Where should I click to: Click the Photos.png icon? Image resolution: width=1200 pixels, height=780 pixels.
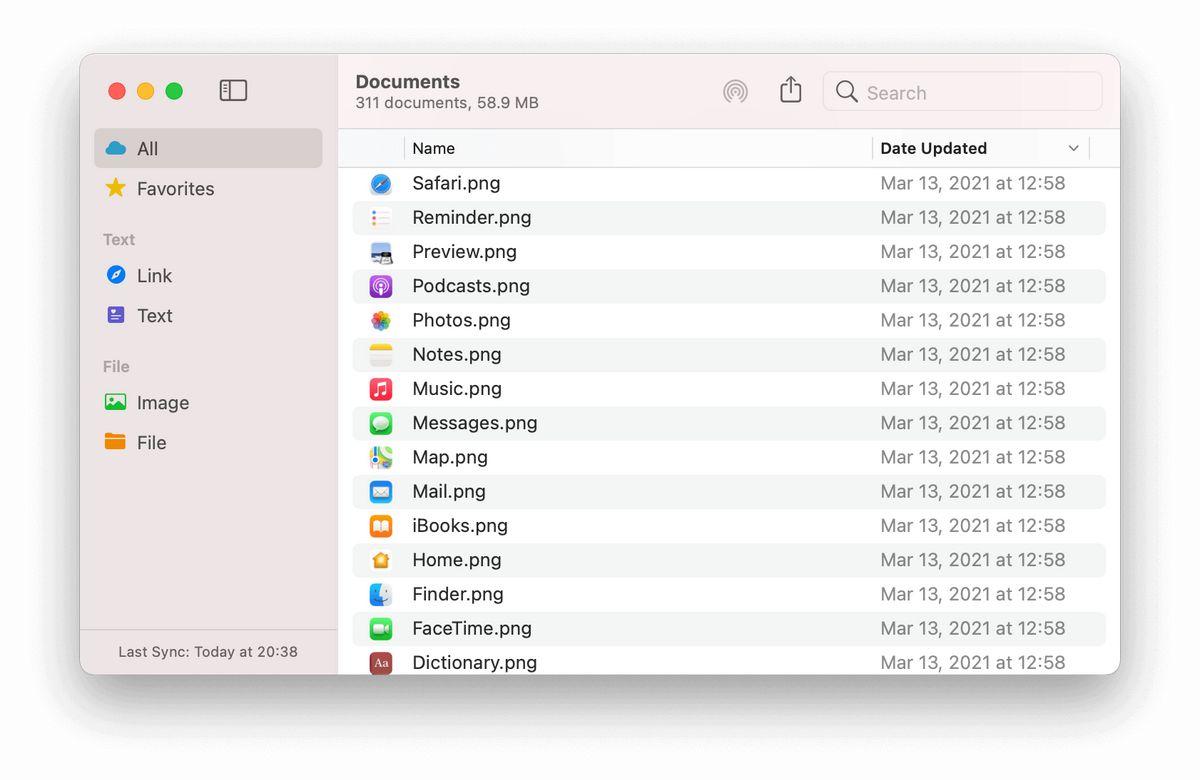[x=381, y=321]
